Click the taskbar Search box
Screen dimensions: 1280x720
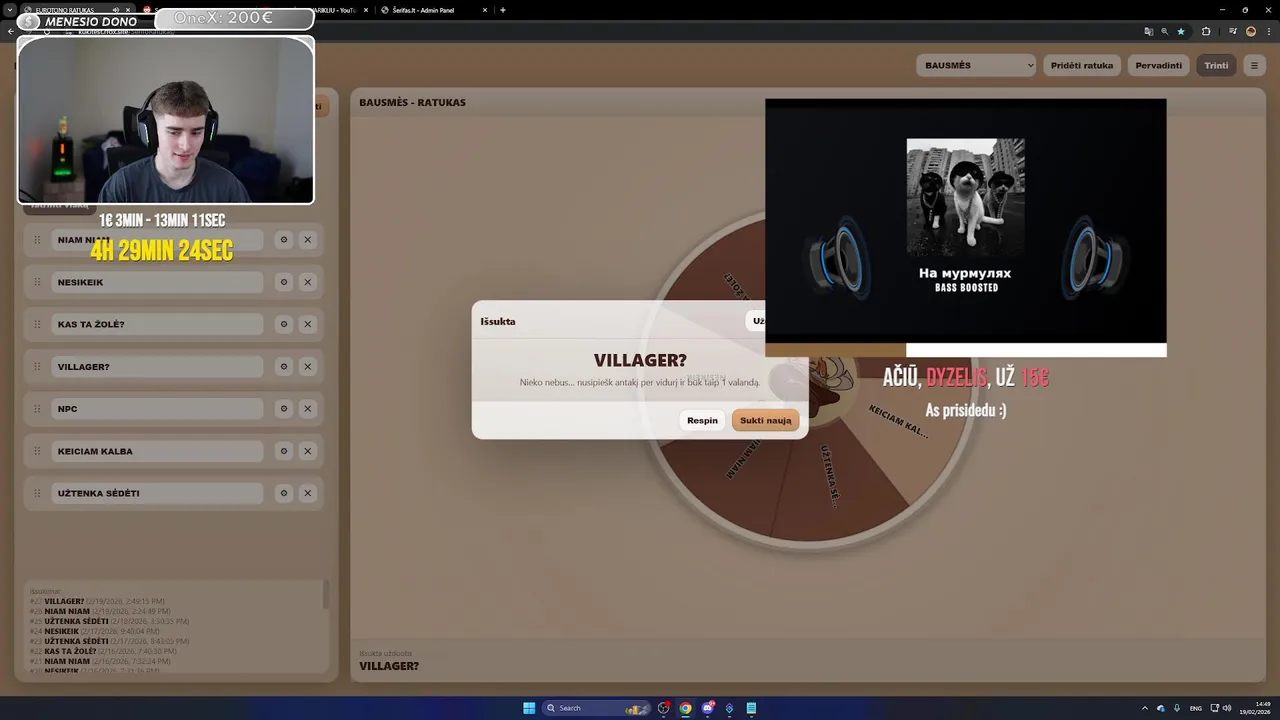tap(597, 708)
